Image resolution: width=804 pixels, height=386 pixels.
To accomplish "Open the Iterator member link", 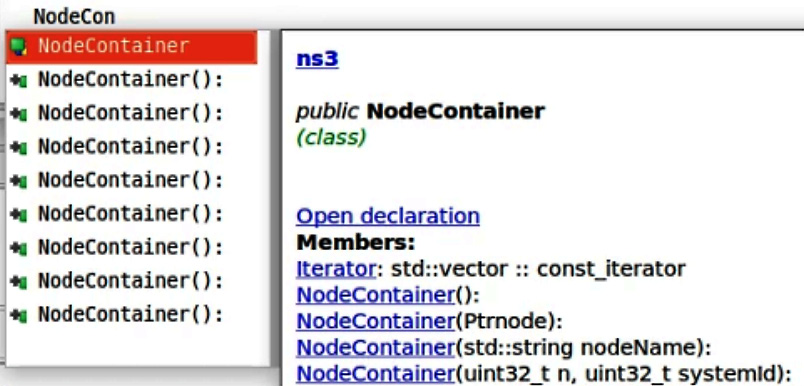I will tap(336, 269).
